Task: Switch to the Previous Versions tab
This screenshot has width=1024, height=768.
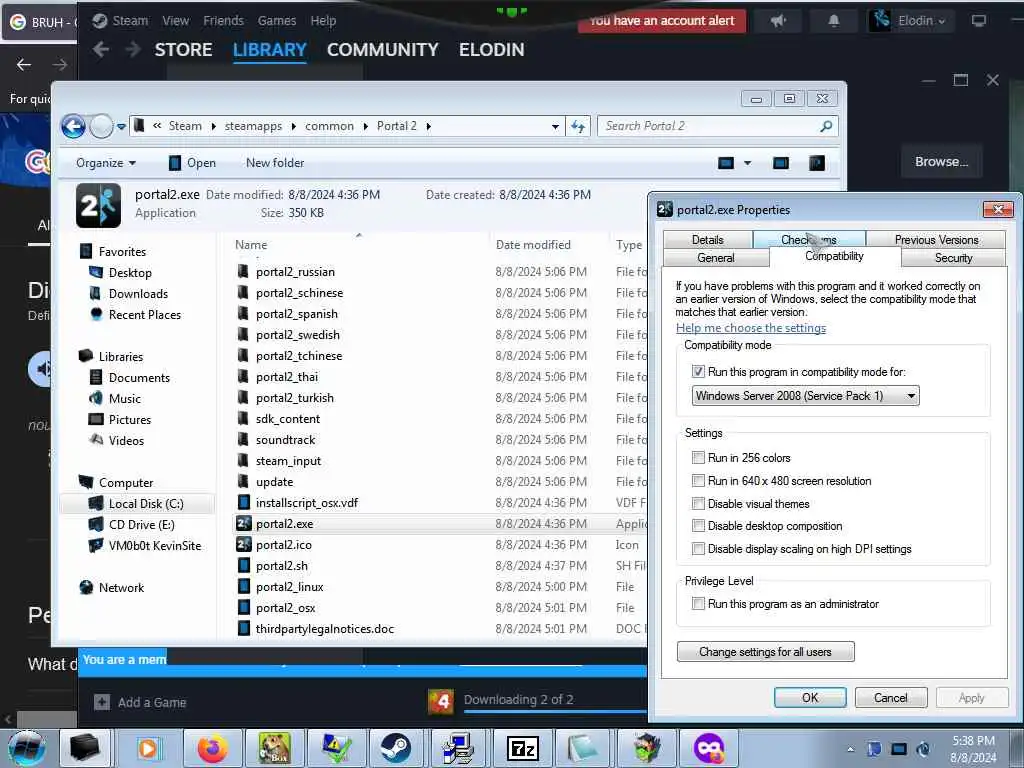Action: 936,240
